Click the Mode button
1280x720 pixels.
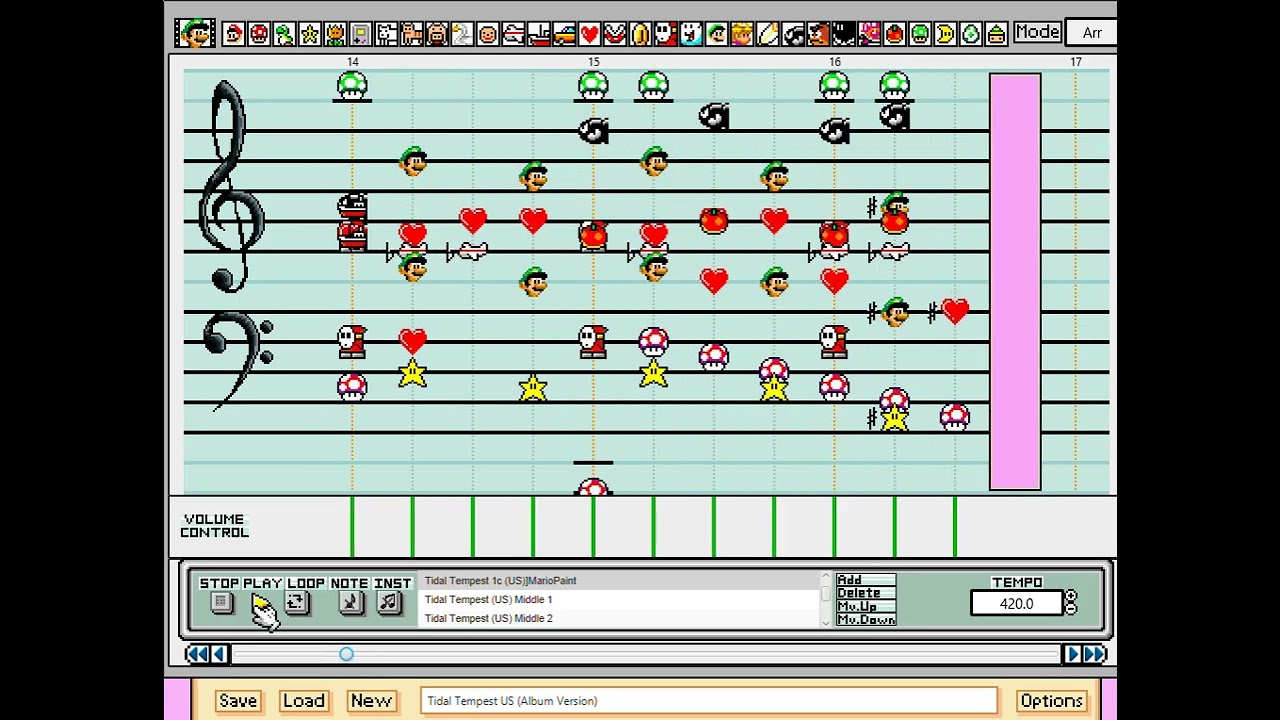coord(1037,32)
